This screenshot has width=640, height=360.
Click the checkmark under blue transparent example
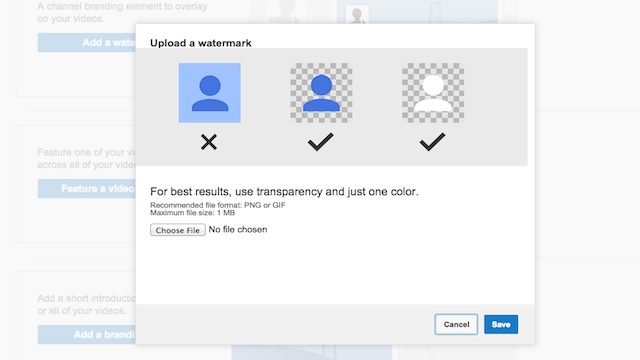[x=320, y=142]
